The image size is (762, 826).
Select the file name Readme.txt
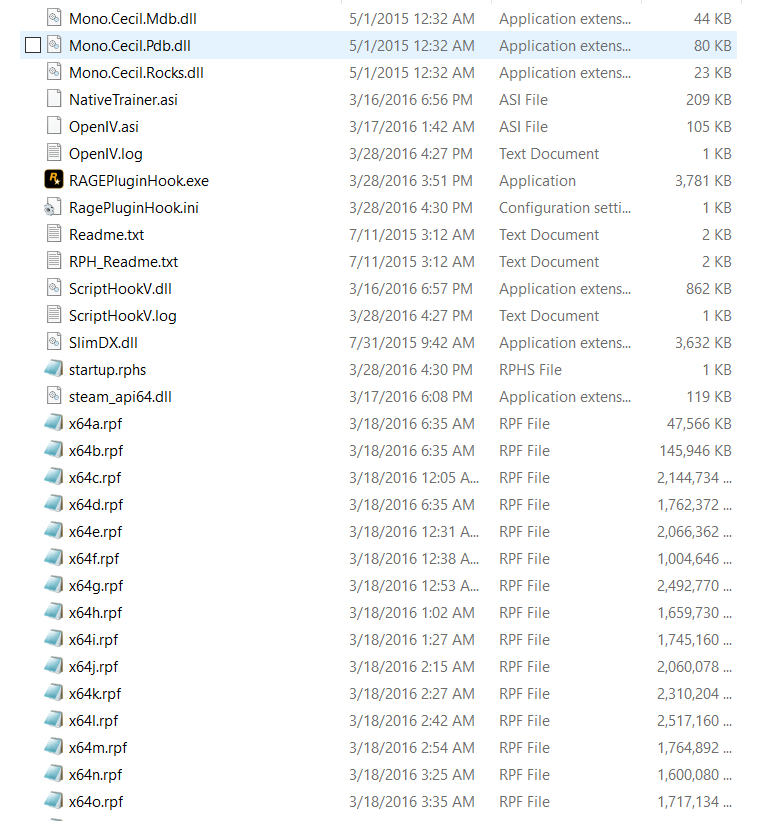pyautogui.click(x=106, y=235)
